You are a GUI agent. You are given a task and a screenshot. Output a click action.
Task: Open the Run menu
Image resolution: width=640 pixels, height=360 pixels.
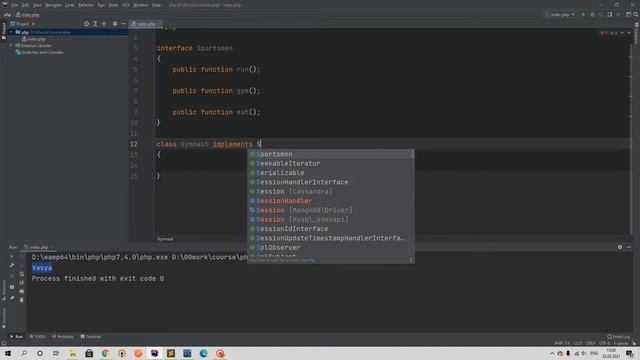pos(101,5)
